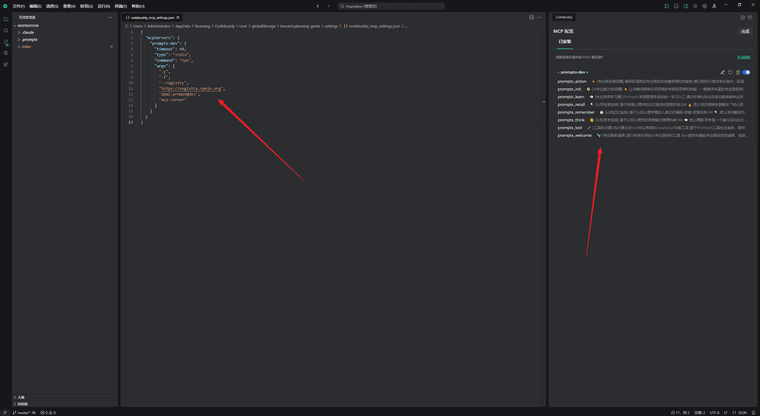
Task: Click the editor minimap scrollbar slider
Action: click(x=543, y=102)
